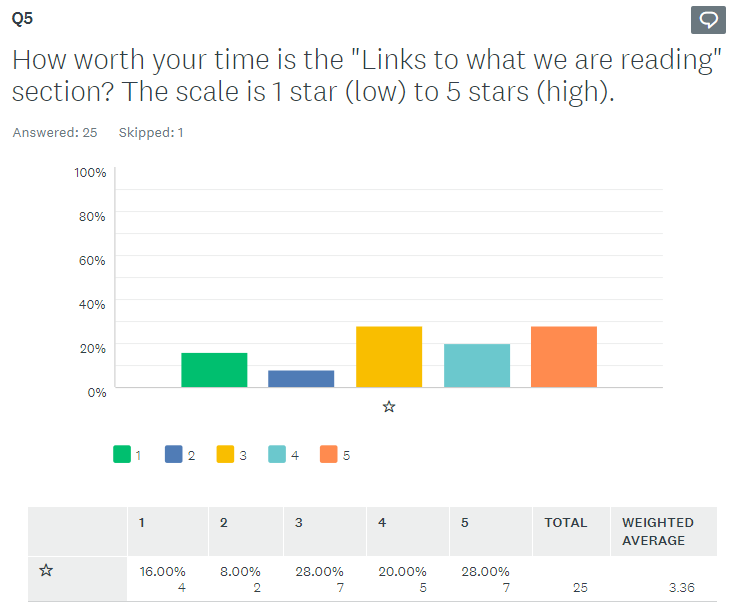The height and width of the screenshot is (614, 743).
Task: Toggle the blue legend swatch for 2
Action: [x=174, y=455]
